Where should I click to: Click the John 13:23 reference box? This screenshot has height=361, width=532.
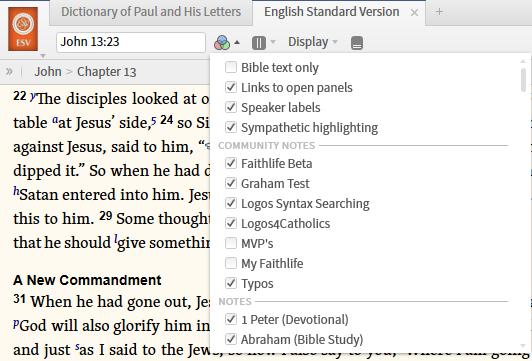click(131, 42)
